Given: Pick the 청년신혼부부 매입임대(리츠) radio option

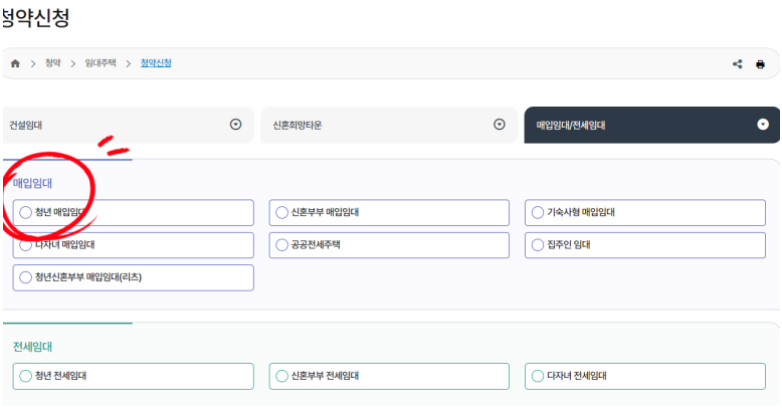Looking at the screenshot, I should pos(25,277).
